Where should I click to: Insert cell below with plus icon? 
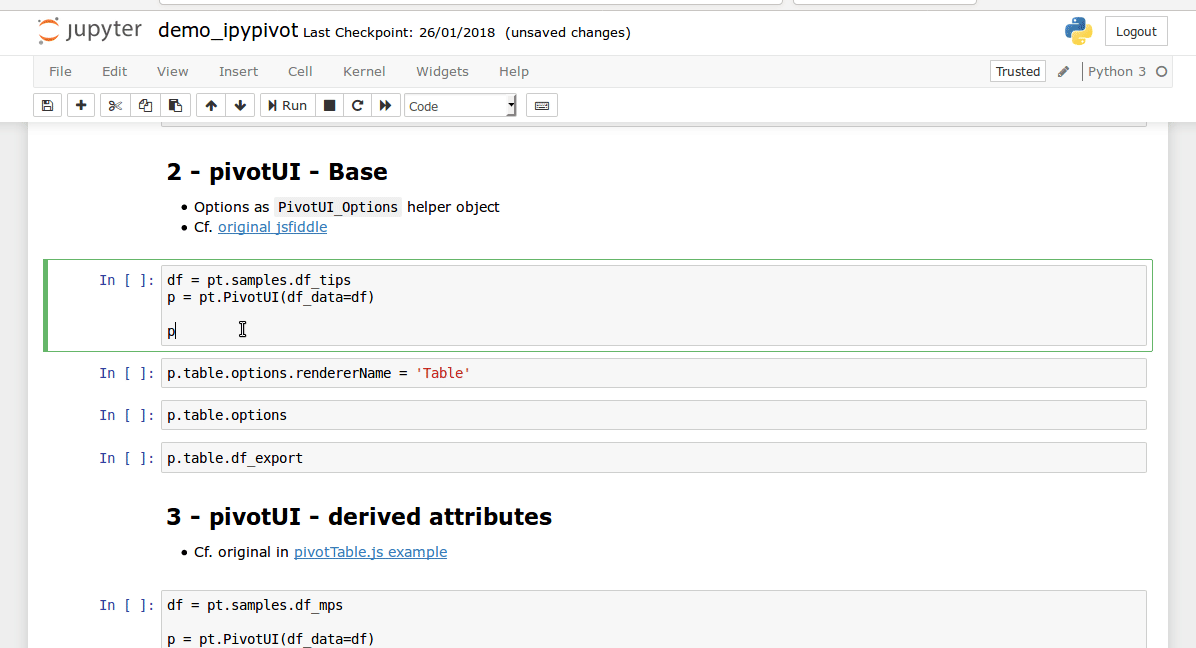tap(81, 105)
